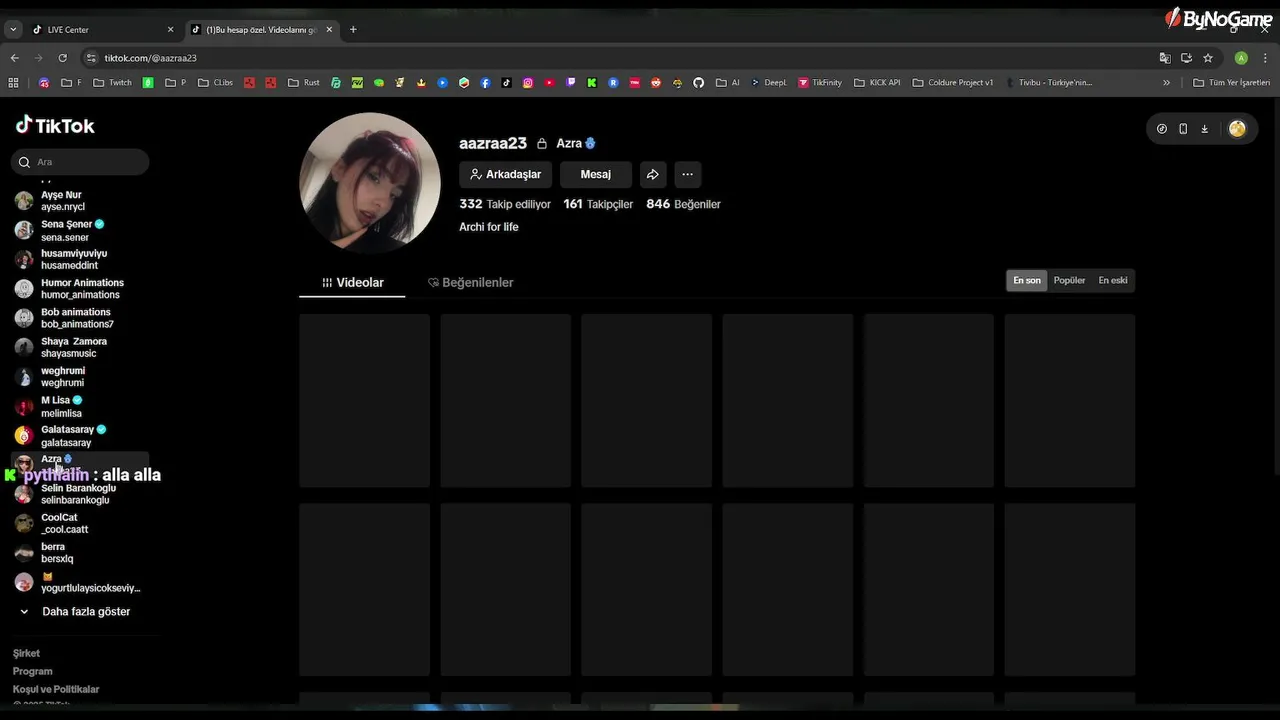This screenshot has width=1280, height=720.
Task: Open the Chrome profile avatar A
Action: (x=1241, y=58)
